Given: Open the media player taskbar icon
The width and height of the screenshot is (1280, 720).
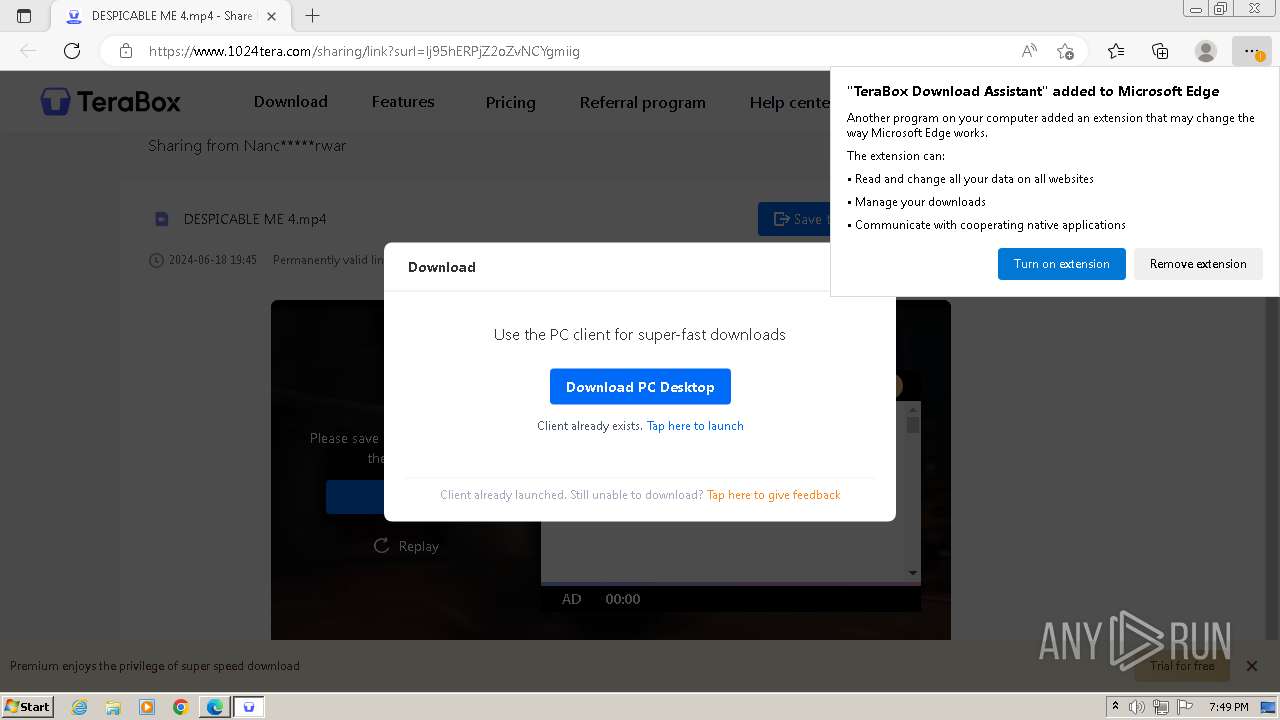Looking at the screenshot, I should tap(147, 707).
